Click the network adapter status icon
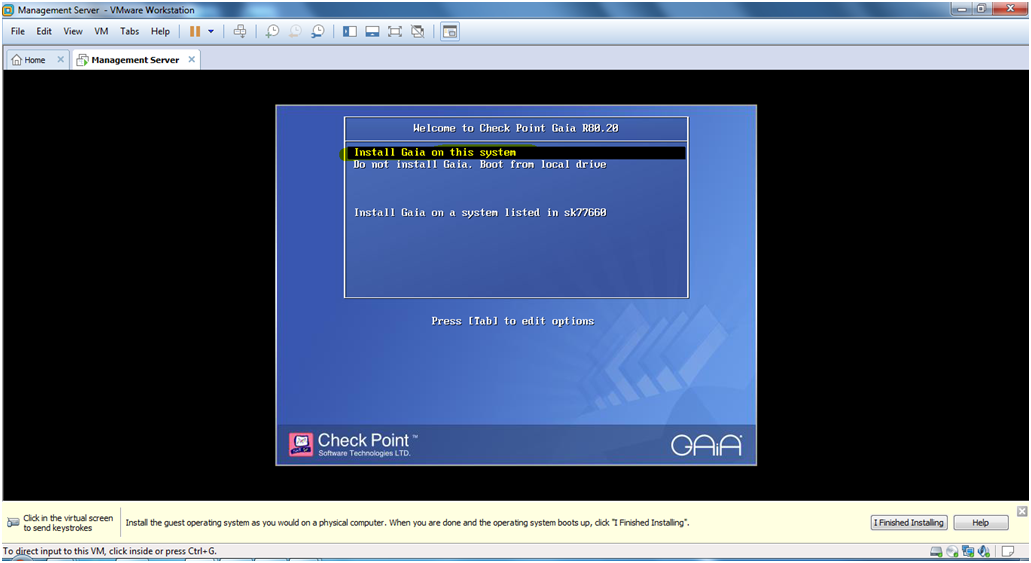The width and height of the screenshot is (1031, 563). (x=968, y=552)
